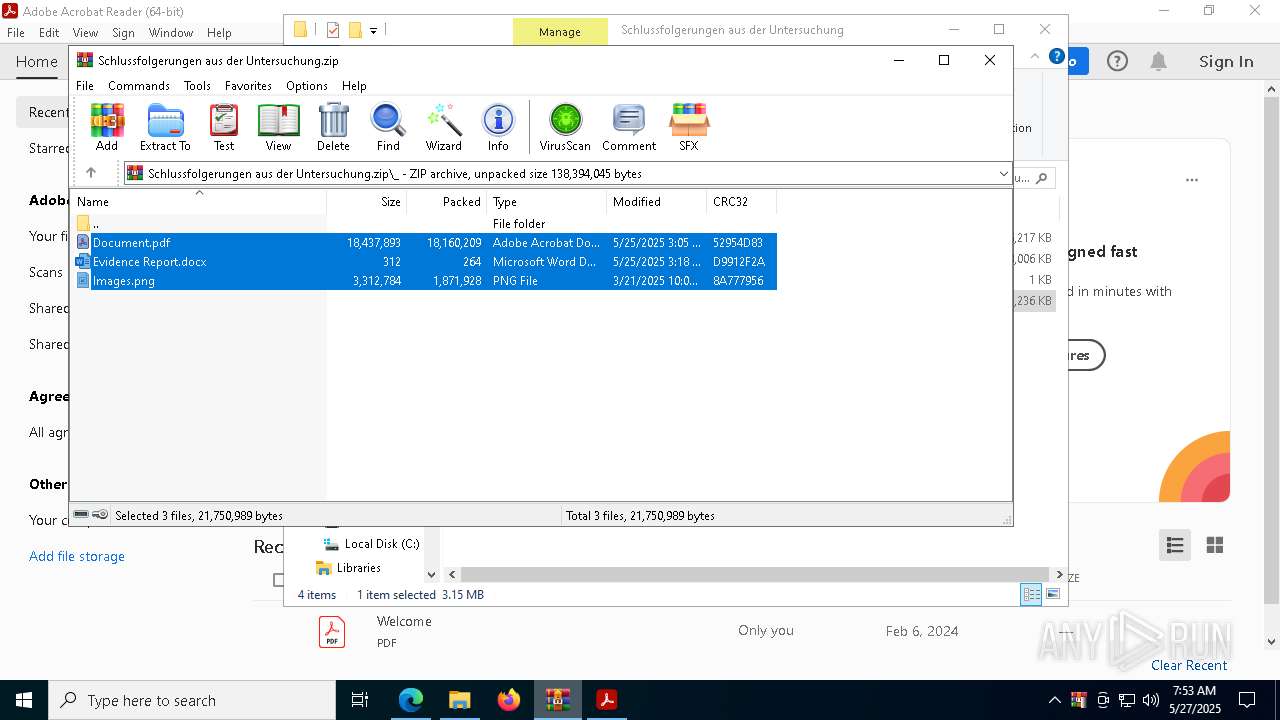The height and width of the screenshot is (720, 1280).
Task: Click Acrobat Home tab
Action: coord(37,62)
